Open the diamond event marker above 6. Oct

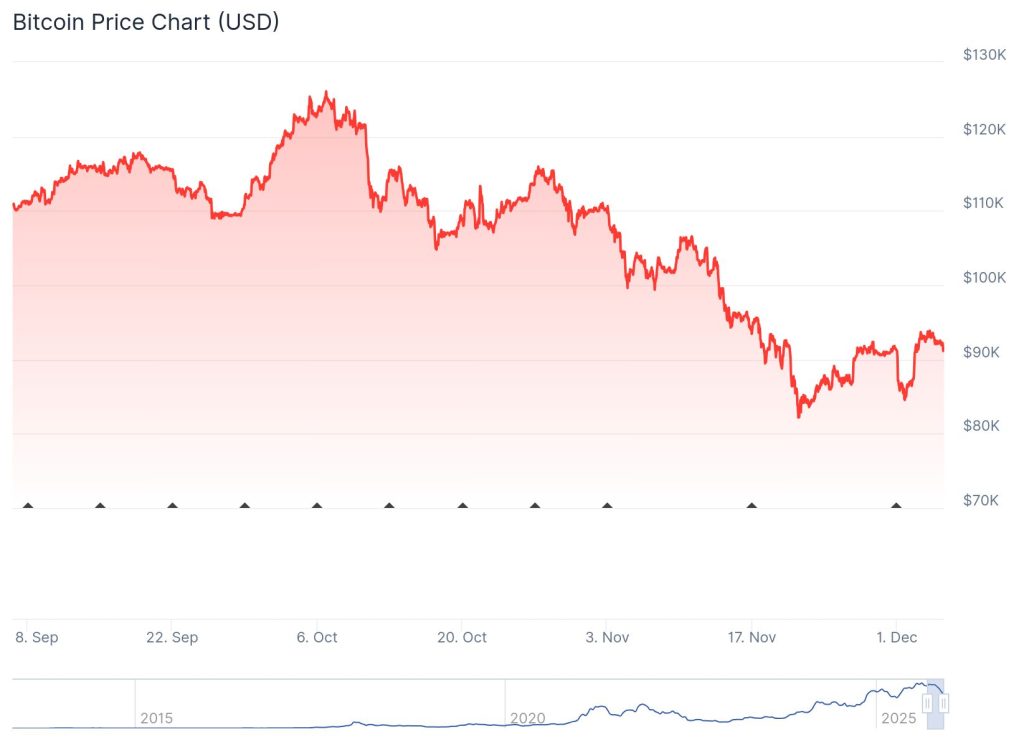click(317, 506)
